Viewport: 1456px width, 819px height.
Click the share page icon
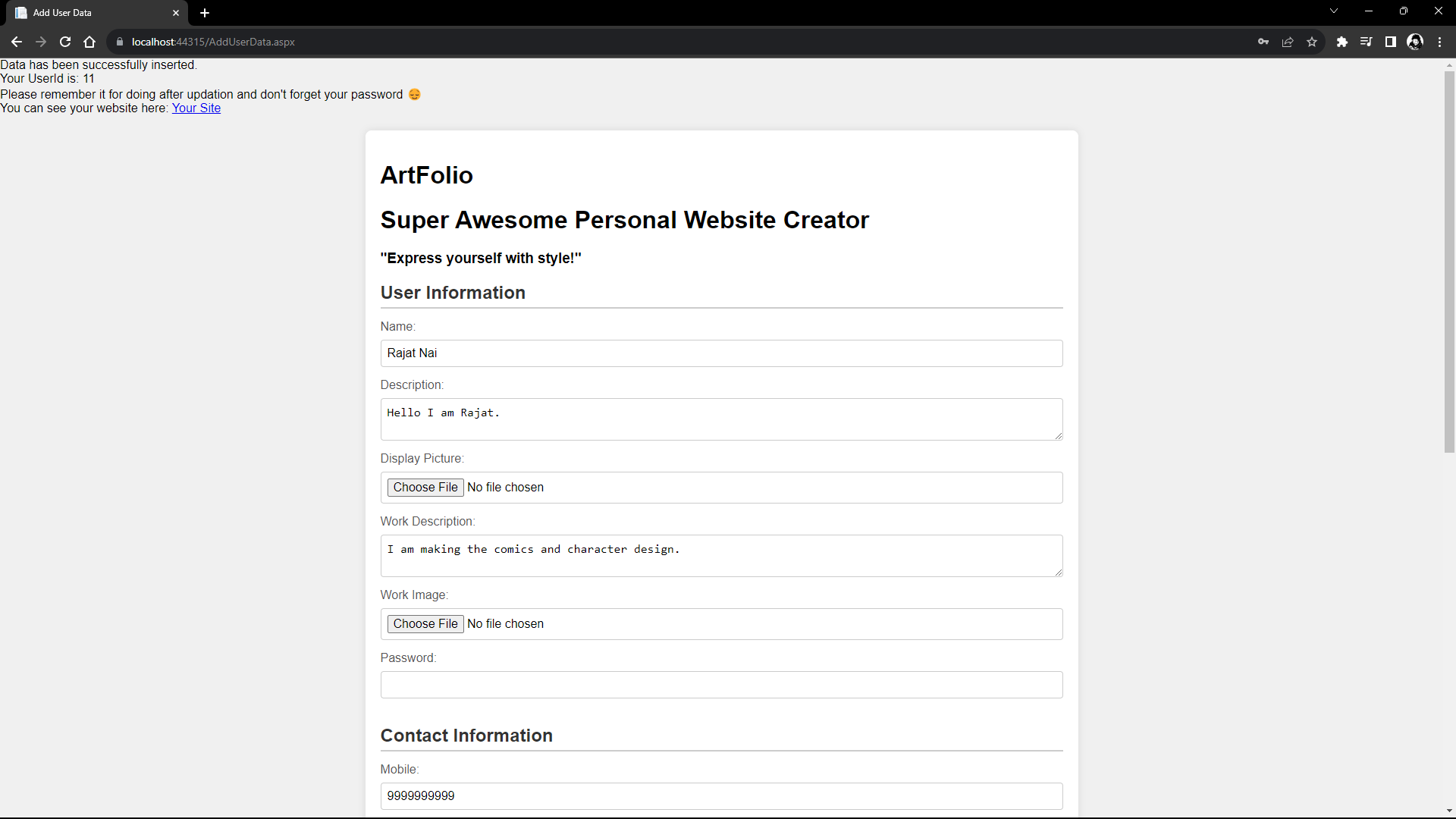[x=1288, y=42]
